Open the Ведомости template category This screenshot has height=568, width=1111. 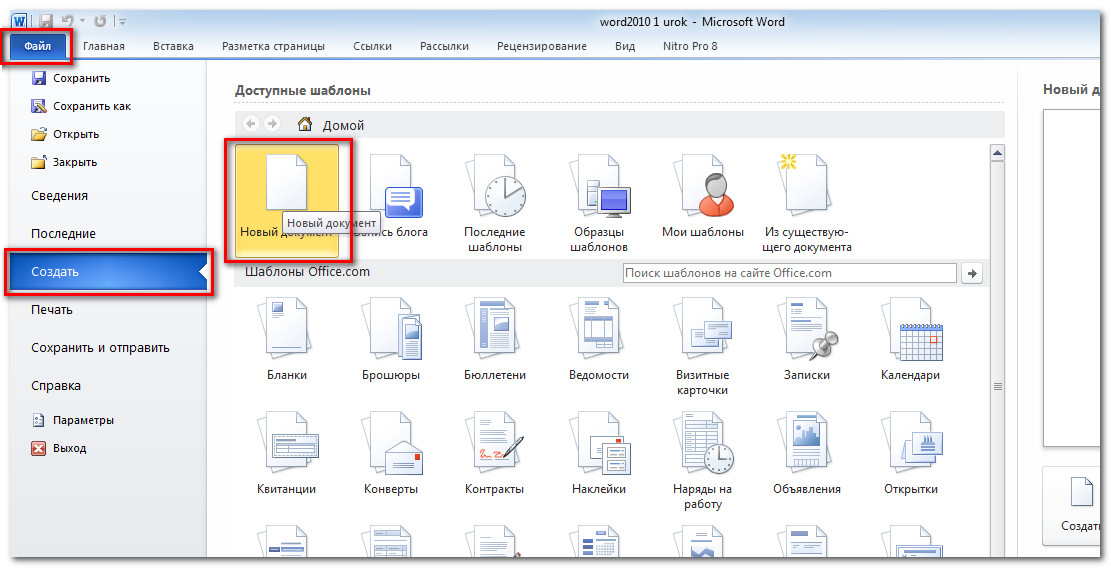[x=599, y=341]
